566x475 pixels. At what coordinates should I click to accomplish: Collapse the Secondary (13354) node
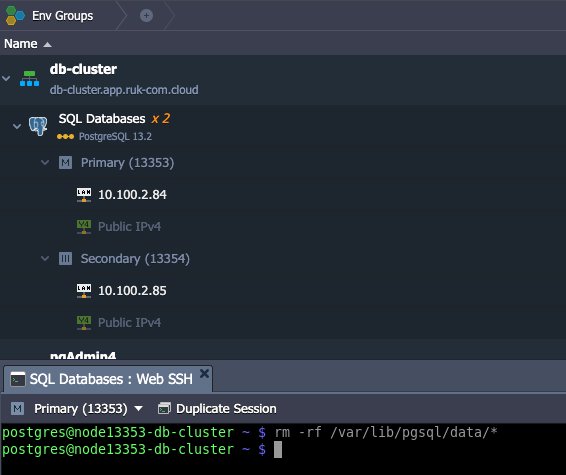45,258
